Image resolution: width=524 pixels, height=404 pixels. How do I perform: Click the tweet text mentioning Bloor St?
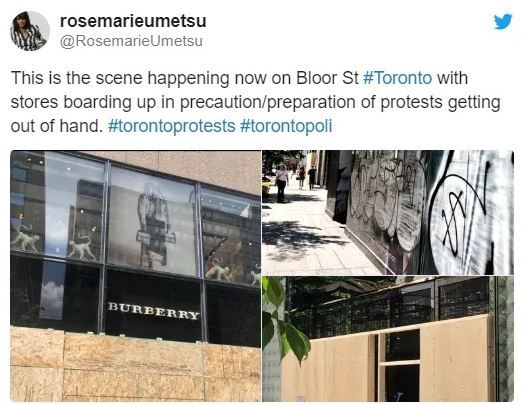pyautogui.click(x=255, y=102)
